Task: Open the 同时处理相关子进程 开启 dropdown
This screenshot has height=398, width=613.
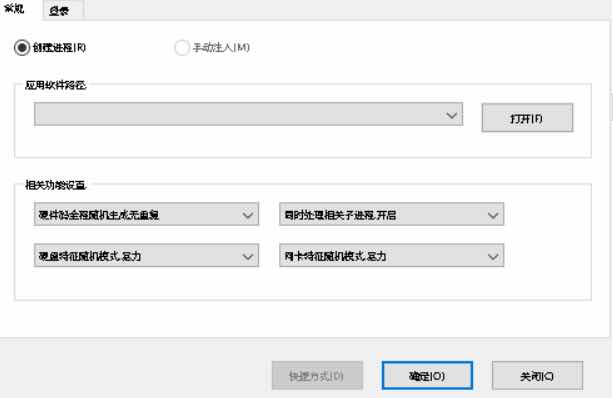Action: tap(391, 214)
